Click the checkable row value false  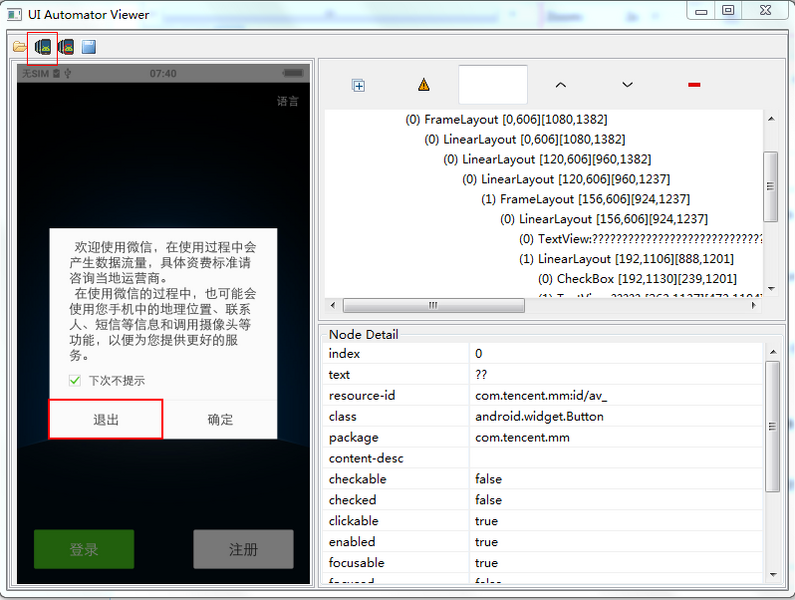tap(488, 479)
